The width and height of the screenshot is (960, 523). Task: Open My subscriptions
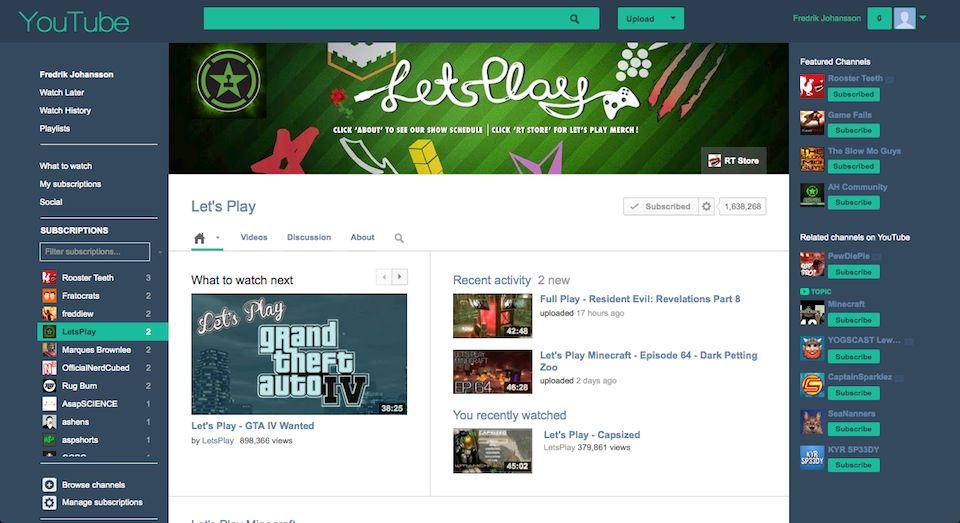[70, 184]
